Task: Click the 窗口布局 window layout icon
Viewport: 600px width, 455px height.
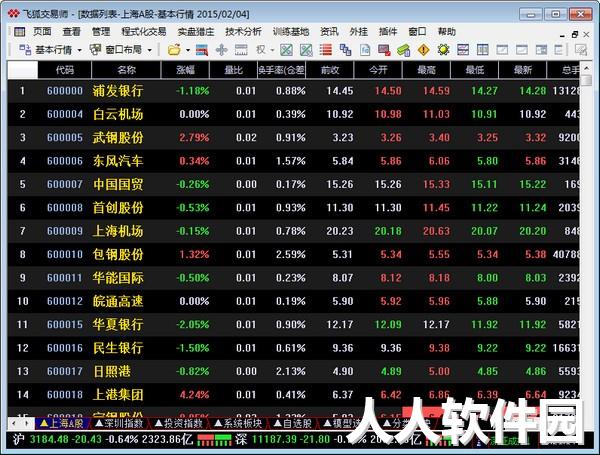Action: coord(95,50)
